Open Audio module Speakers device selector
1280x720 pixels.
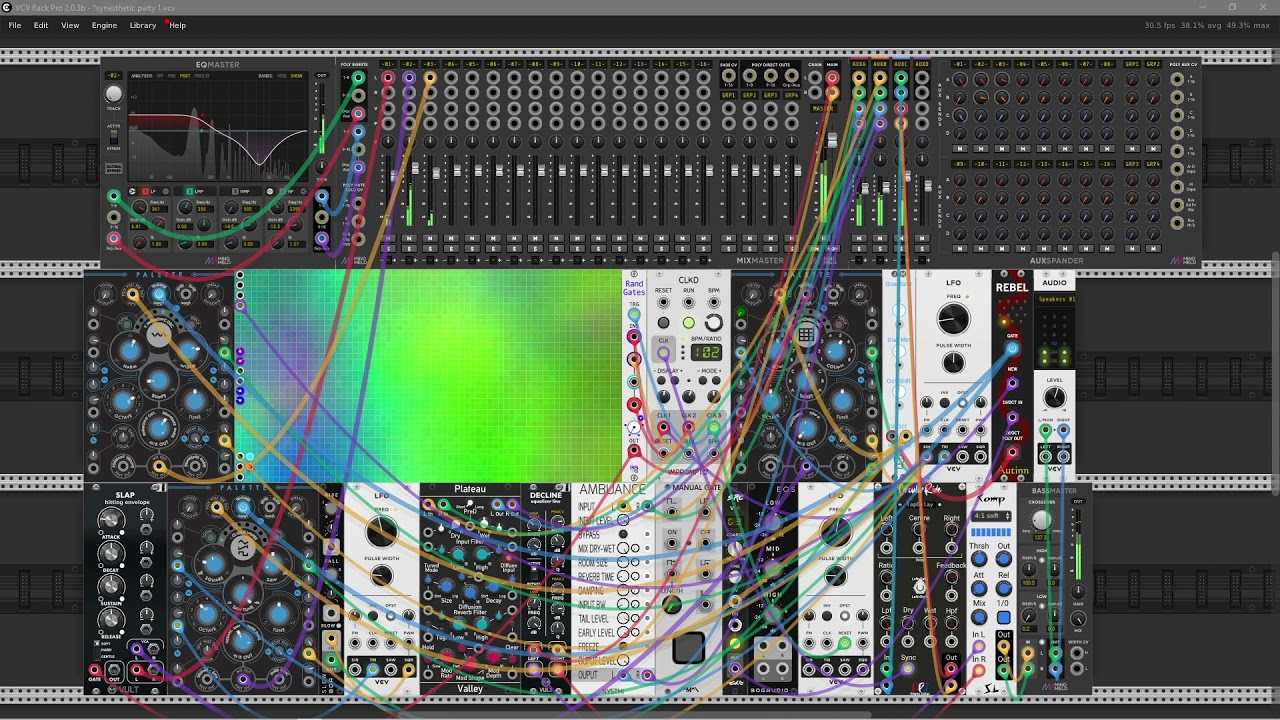click(x=1055, y=299)
